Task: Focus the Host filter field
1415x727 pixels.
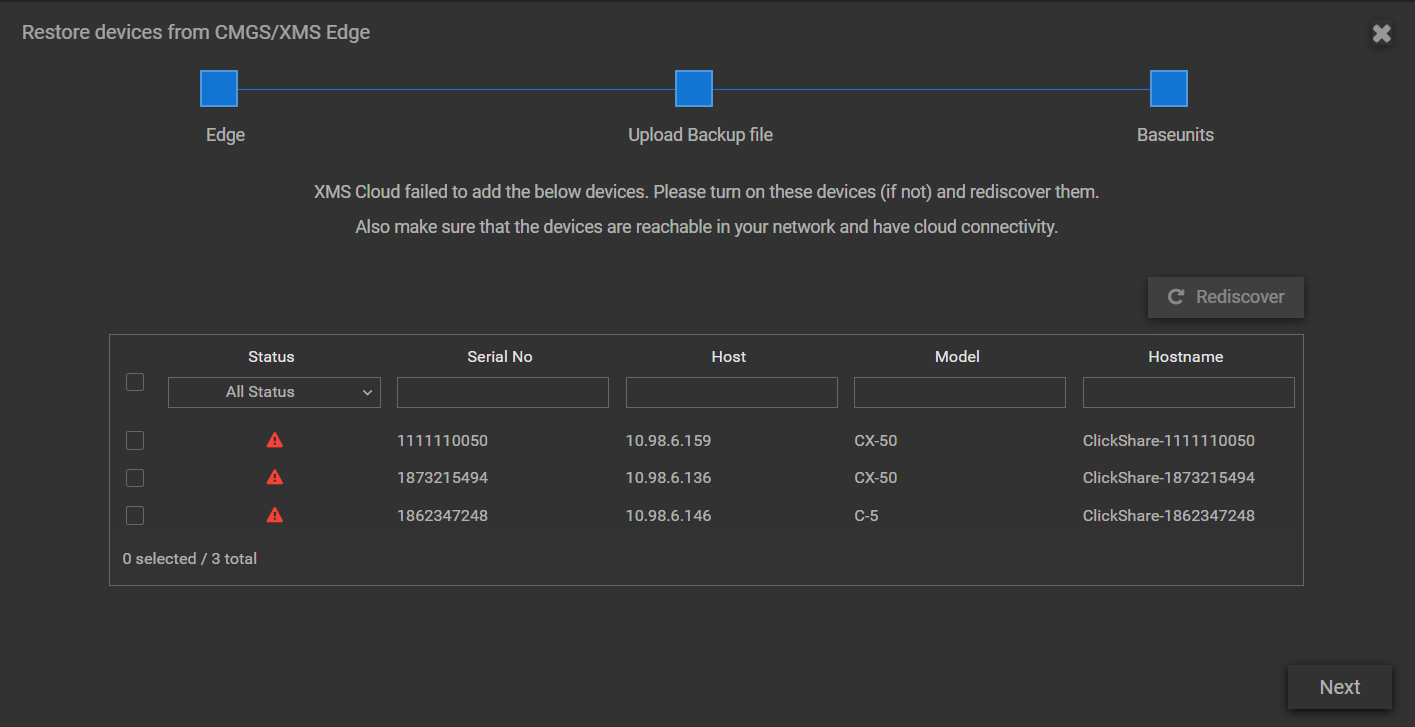Action: click(x=732, y=392)
